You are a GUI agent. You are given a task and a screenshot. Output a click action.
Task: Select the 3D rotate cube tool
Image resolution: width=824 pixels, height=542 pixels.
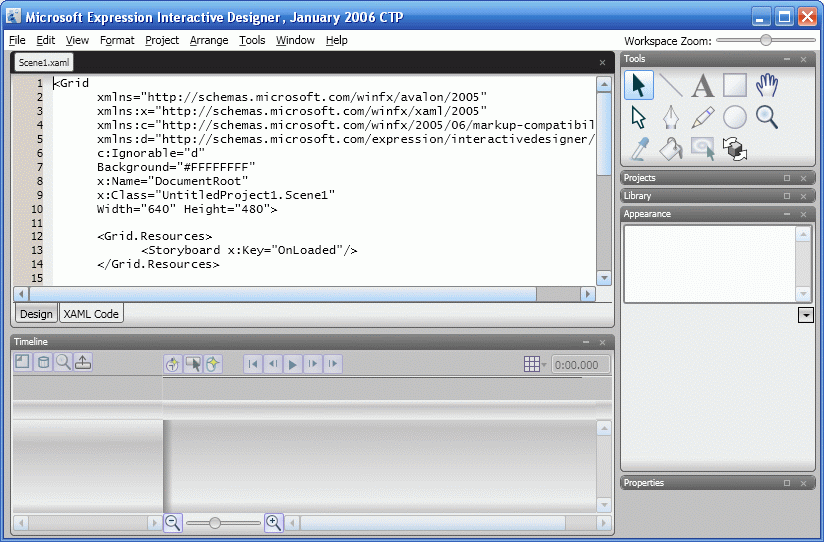[x=735, y=149]
